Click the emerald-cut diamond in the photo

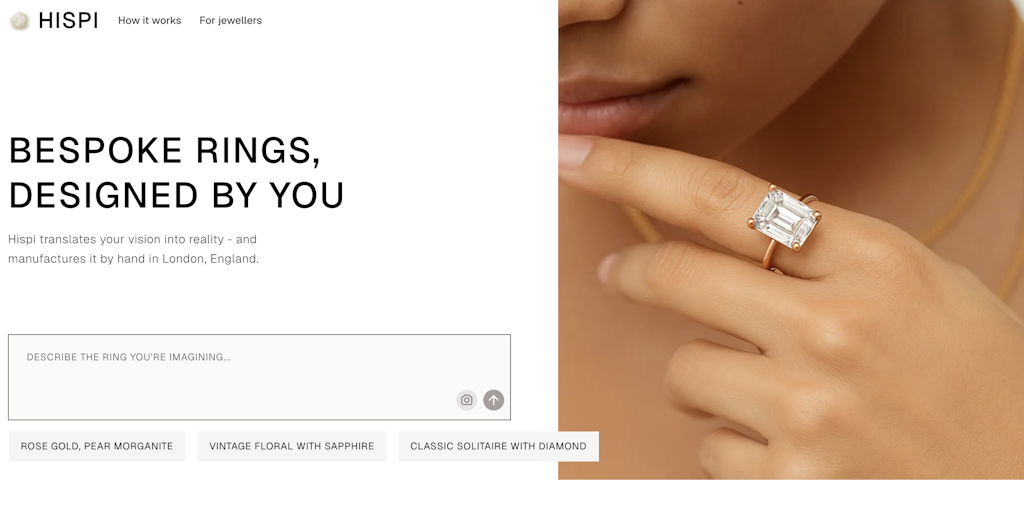point(786,219)
